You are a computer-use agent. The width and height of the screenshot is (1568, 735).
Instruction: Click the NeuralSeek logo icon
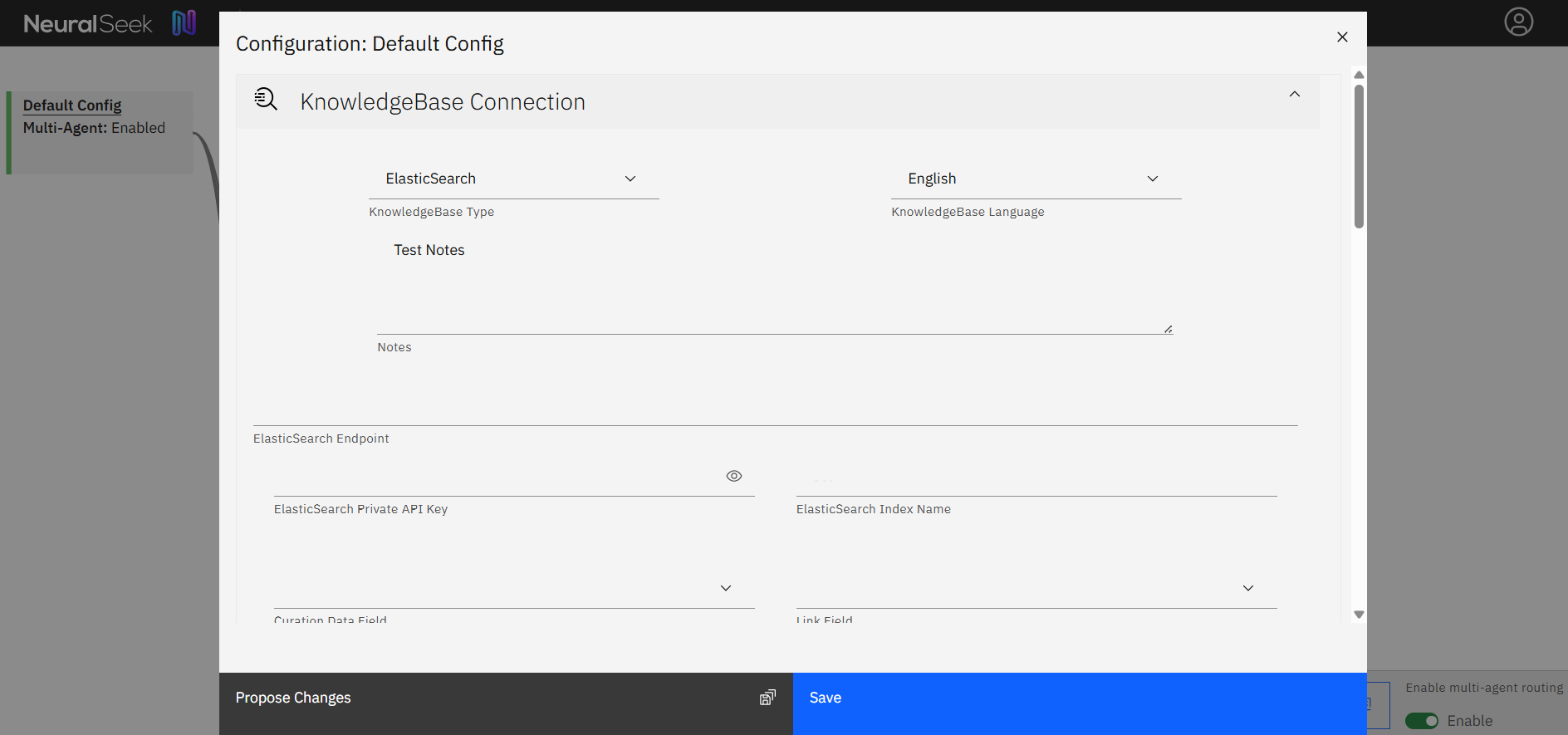pos(184,22)
